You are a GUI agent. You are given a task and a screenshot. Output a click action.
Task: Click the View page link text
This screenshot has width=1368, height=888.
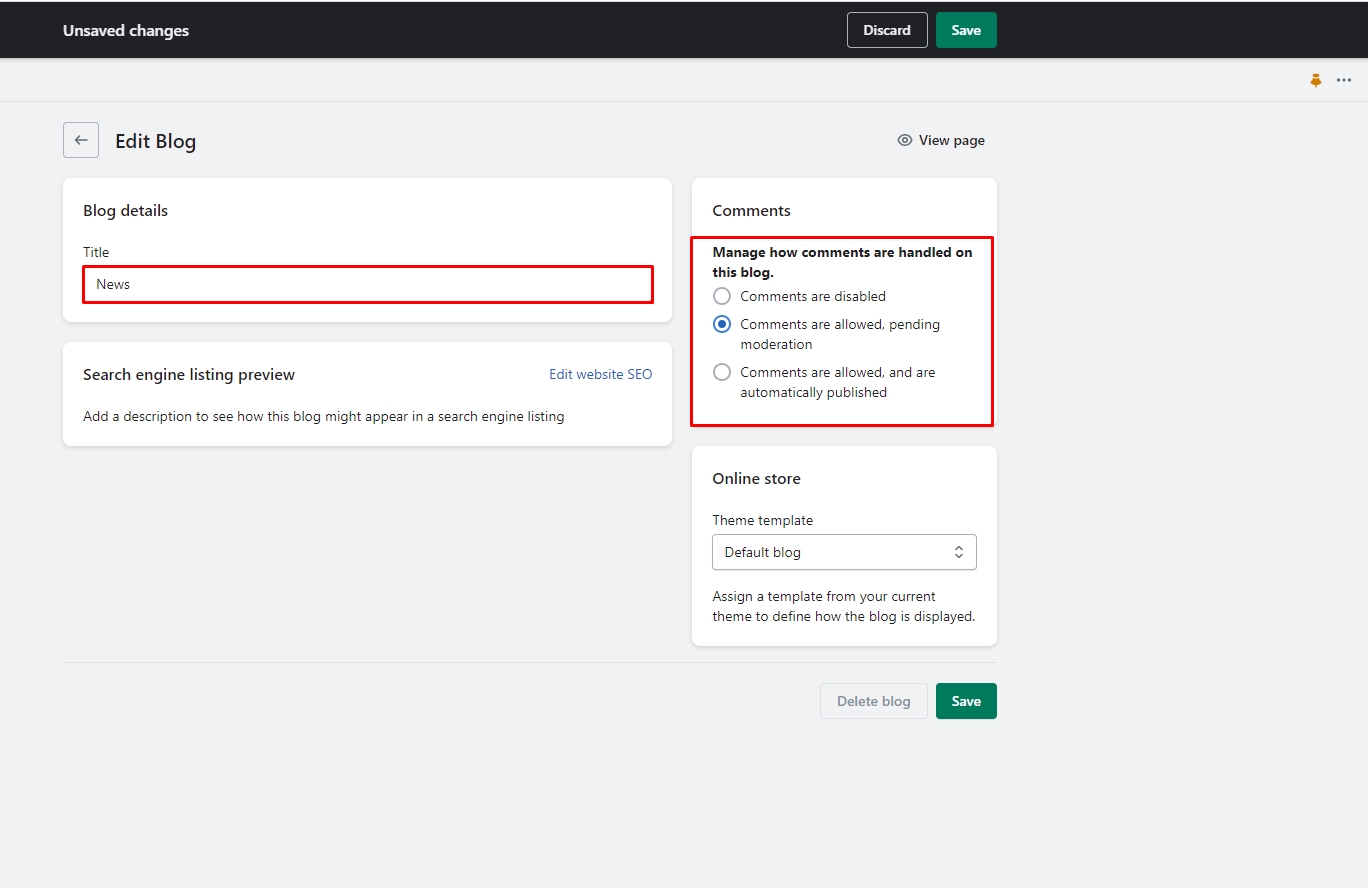coord(951,140)
